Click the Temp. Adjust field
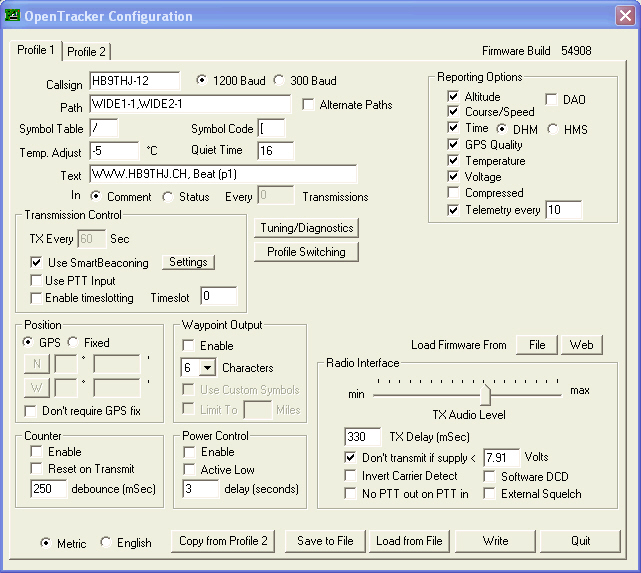Screen dimensions: 641x573 point(114,151)
